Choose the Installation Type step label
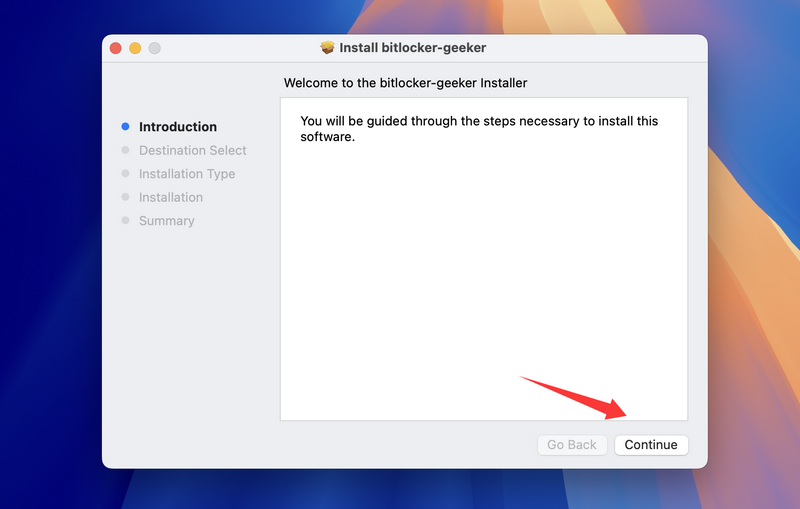800x509 pixels. 187,174
